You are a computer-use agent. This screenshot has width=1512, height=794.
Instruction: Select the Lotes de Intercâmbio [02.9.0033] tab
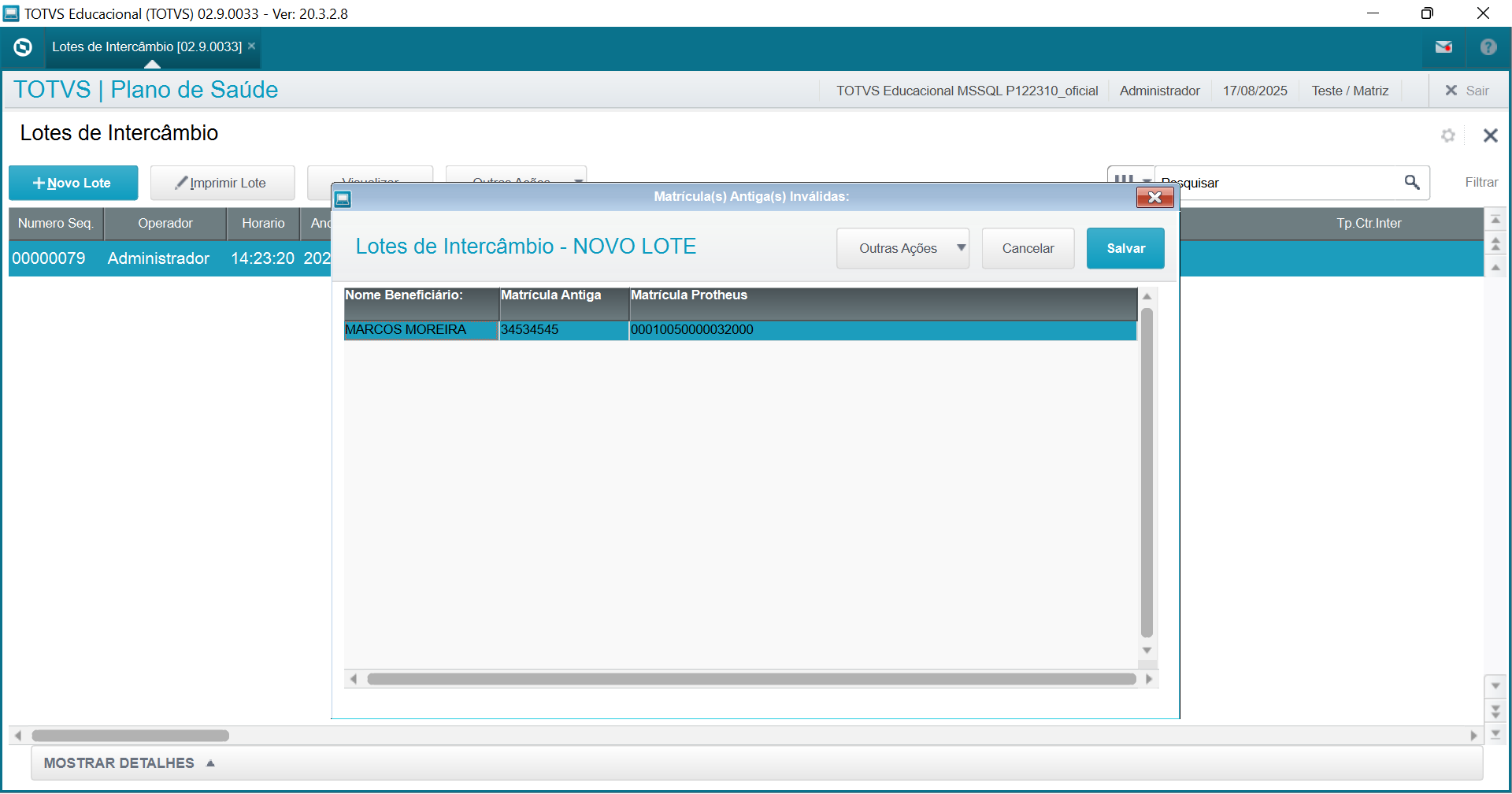(x=146, y=46)
